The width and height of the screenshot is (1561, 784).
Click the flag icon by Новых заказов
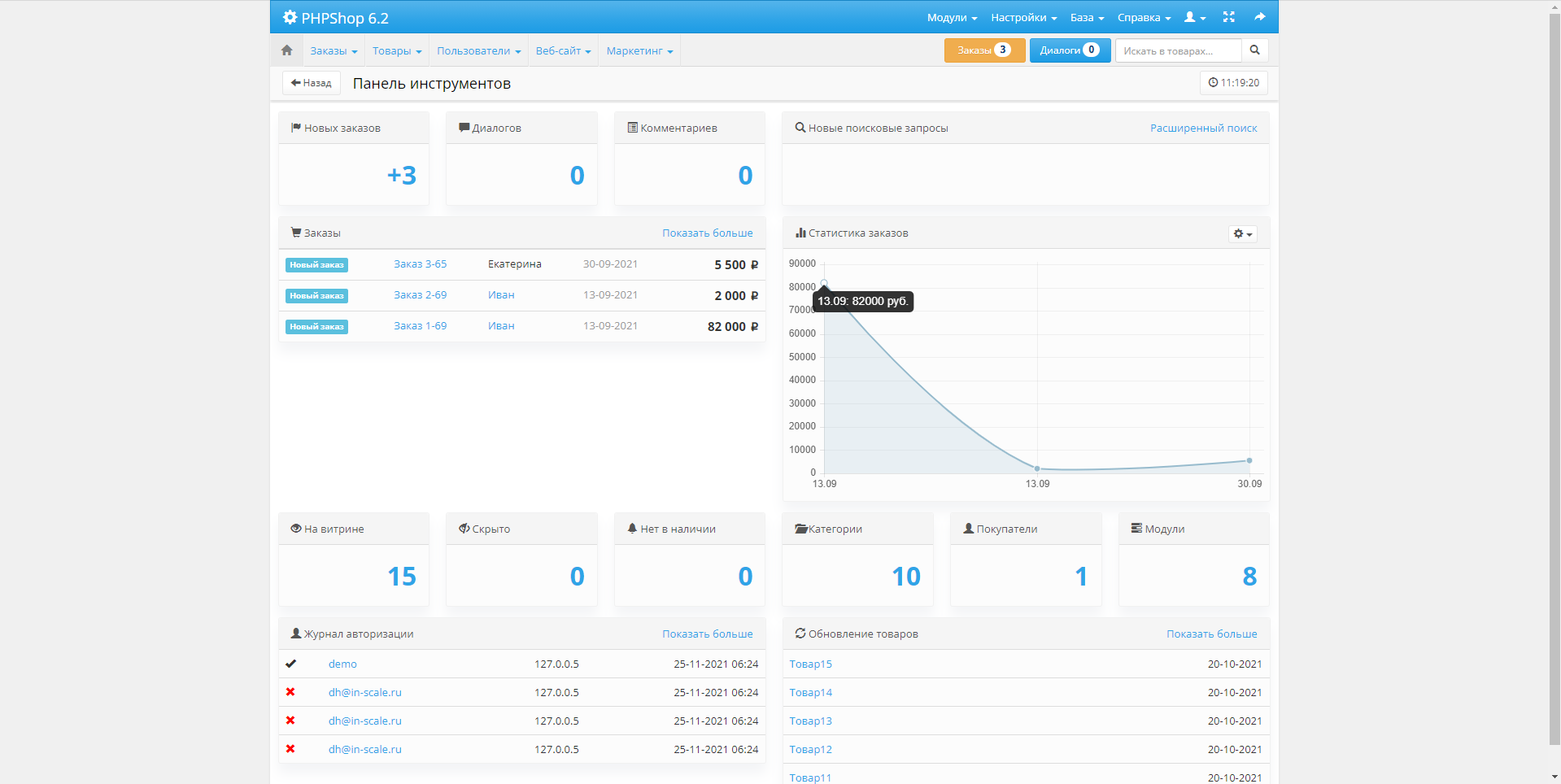point(296,128)
